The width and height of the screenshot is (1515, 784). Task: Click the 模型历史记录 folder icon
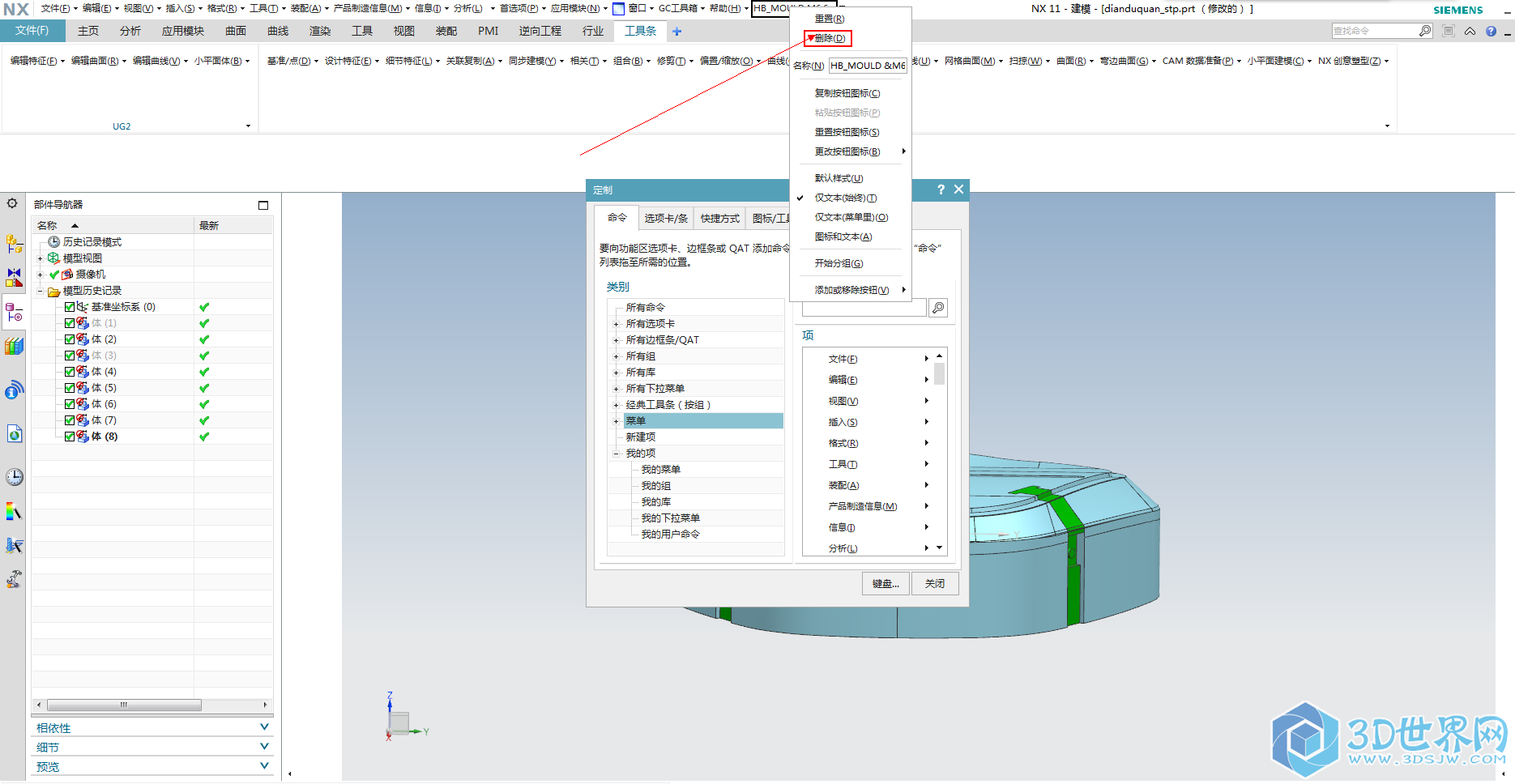54,291
